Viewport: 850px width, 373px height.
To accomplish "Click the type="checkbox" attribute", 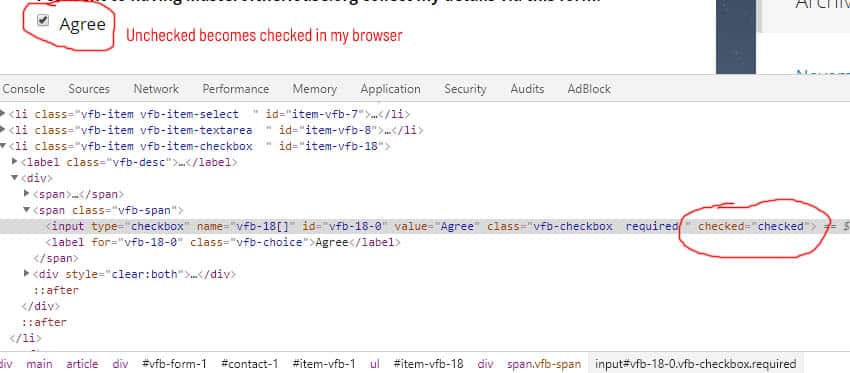I will point(140,226).
